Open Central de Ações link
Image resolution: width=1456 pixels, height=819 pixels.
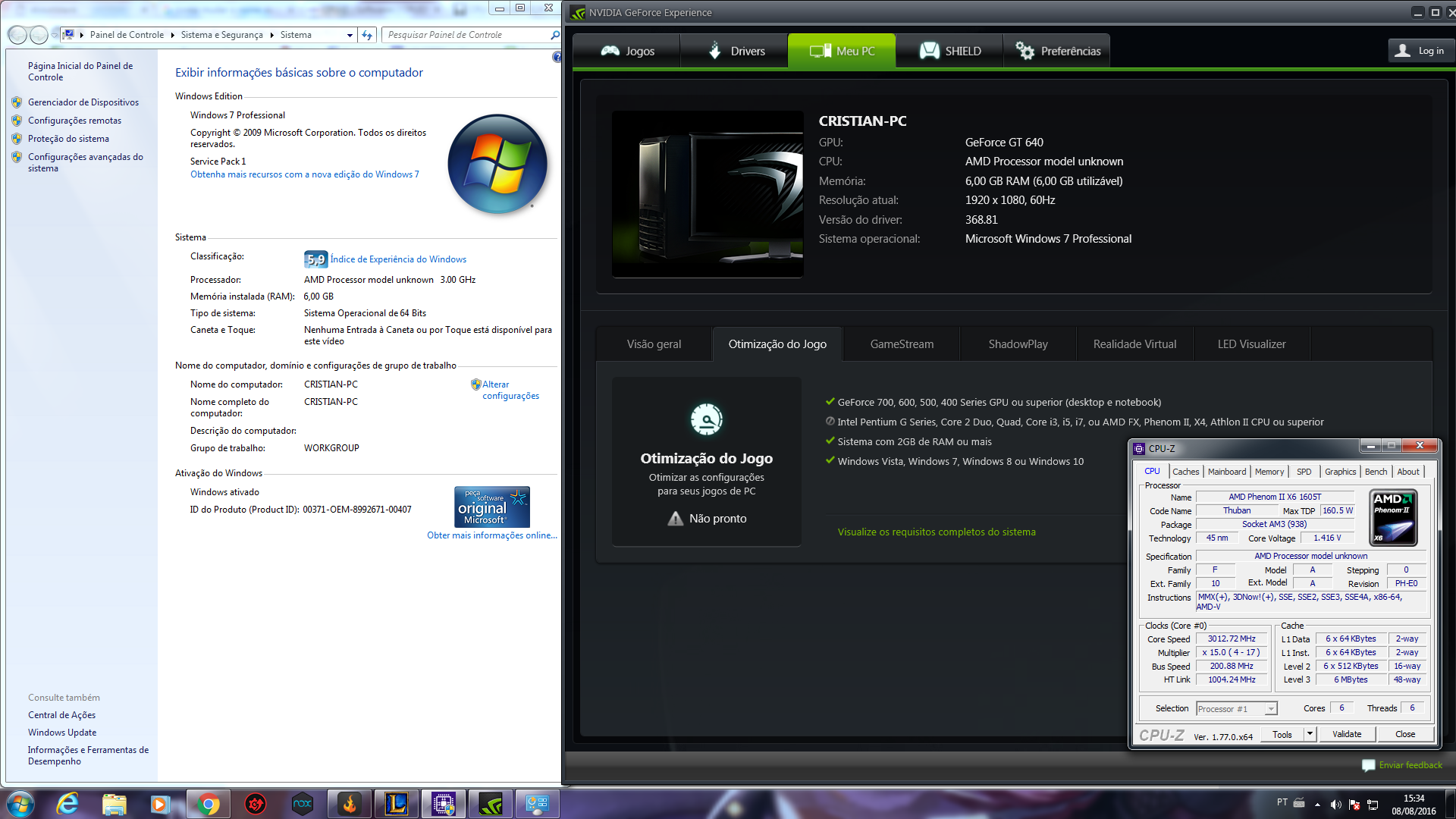click(61, 715)
